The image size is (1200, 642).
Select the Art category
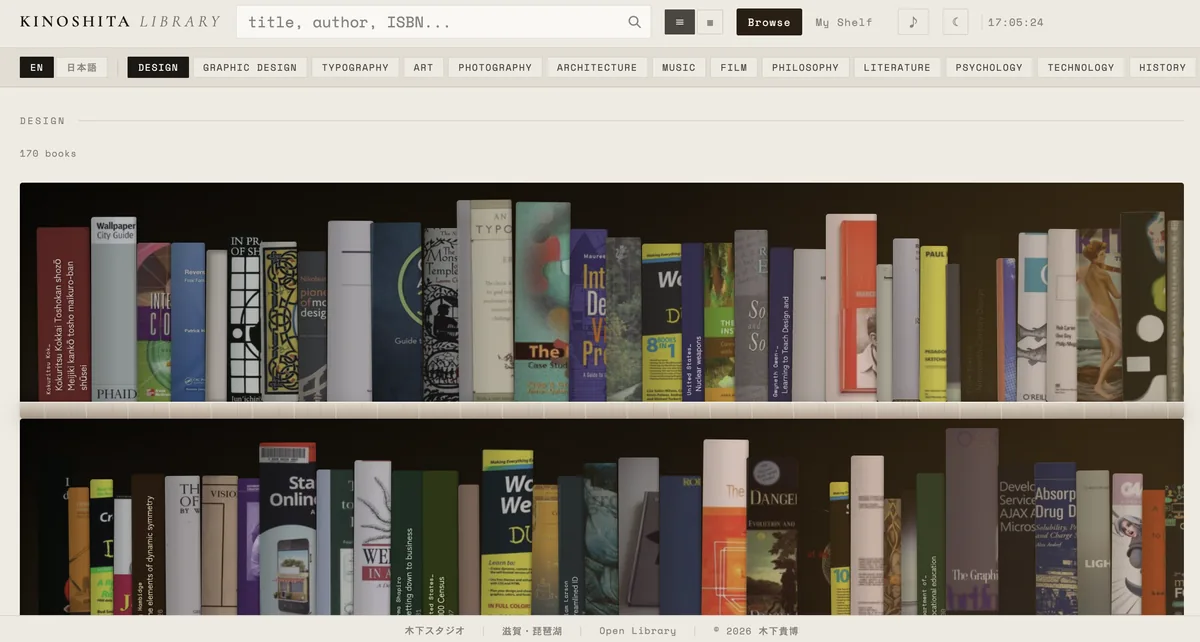coord(424,67)
